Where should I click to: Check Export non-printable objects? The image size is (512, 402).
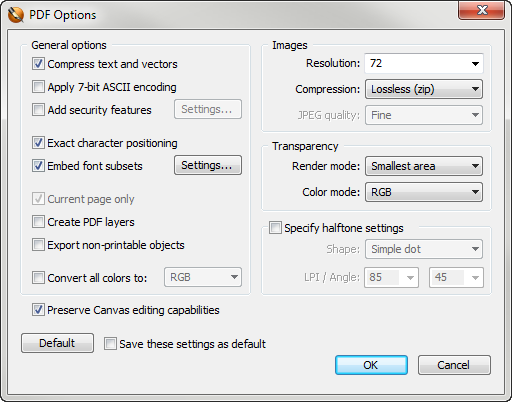(x=38, y=245)
